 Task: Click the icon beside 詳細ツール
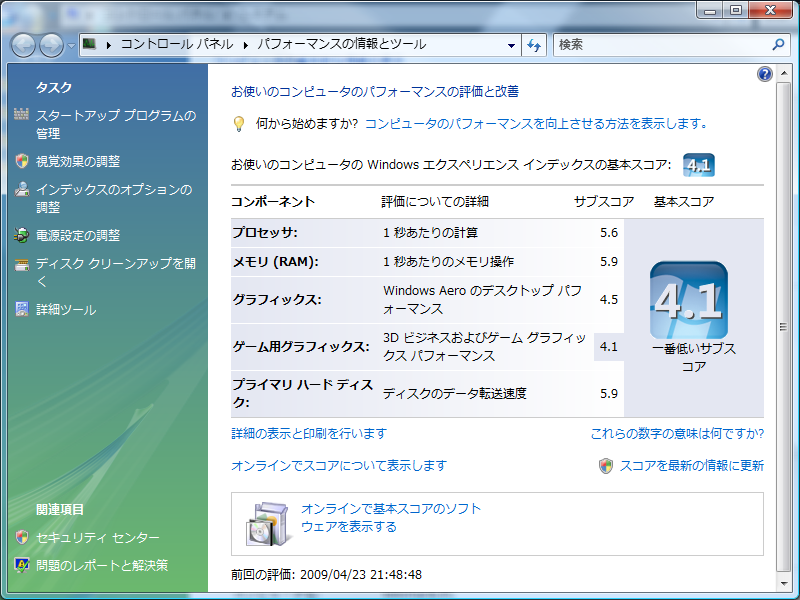tap(21, 309)
